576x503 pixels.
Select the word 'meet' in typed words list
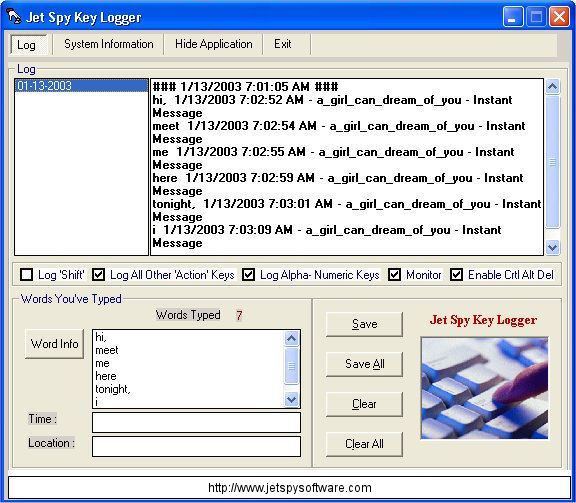[x=107, y=350]
